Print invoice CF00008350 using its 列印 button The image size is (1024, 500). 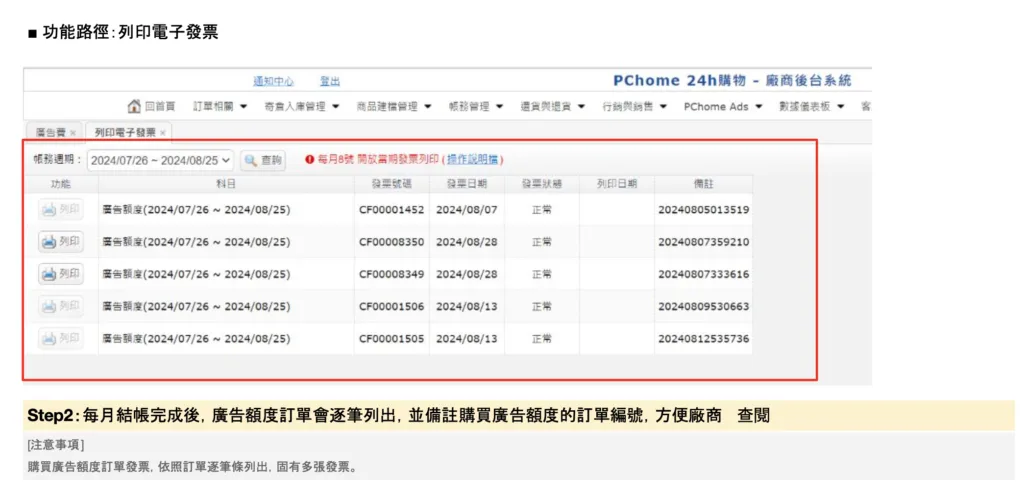pyautogui.click(x=61, y=242)
